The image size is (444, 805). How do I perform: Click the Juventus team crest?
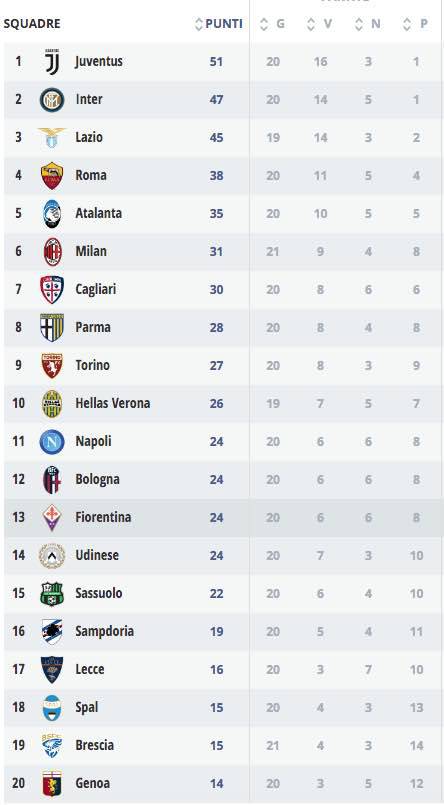(x=52, y=62)
